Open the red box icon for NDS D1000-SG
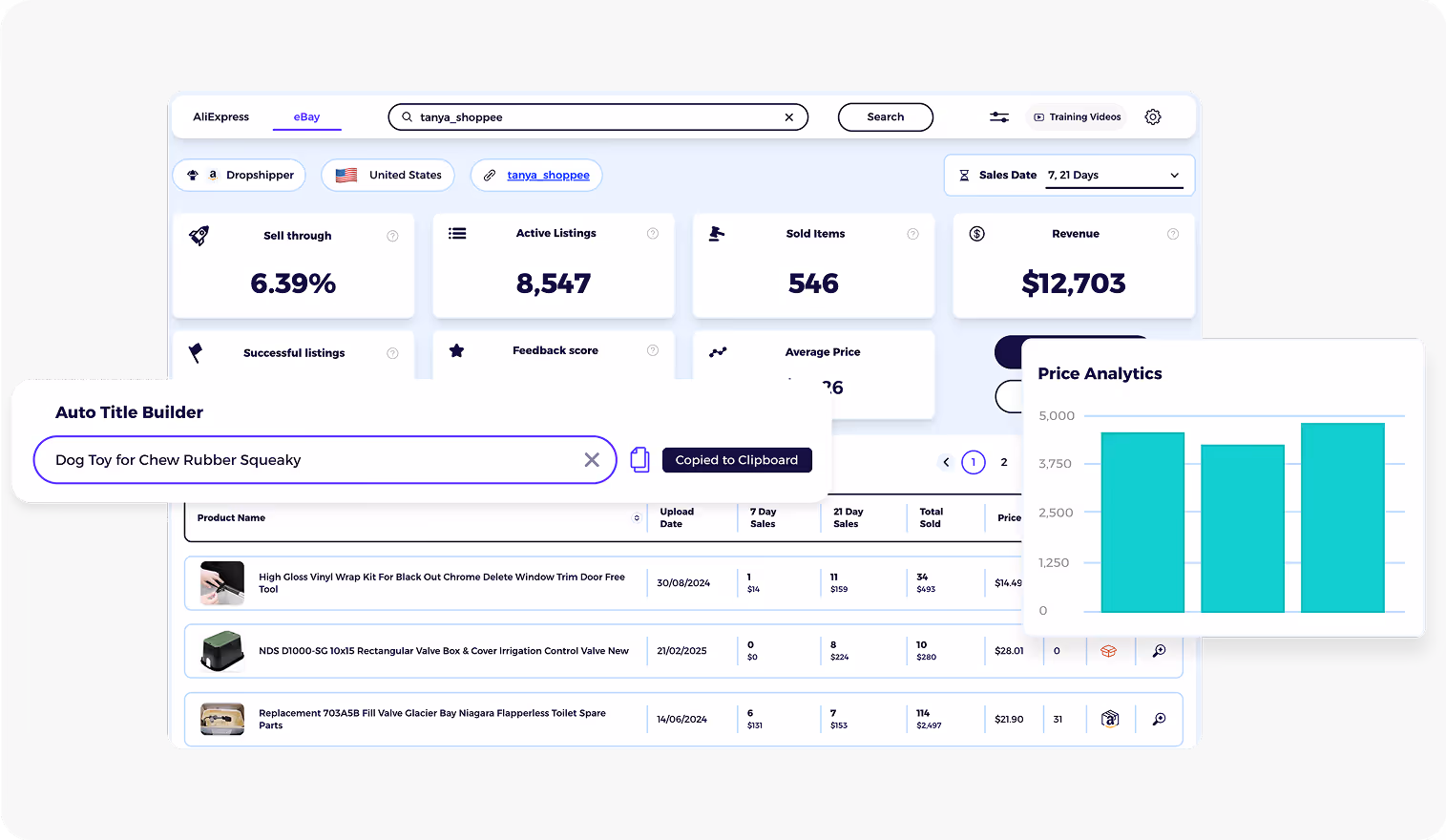This screenshot has width=1446, height=840. [x=1109, y=651]
